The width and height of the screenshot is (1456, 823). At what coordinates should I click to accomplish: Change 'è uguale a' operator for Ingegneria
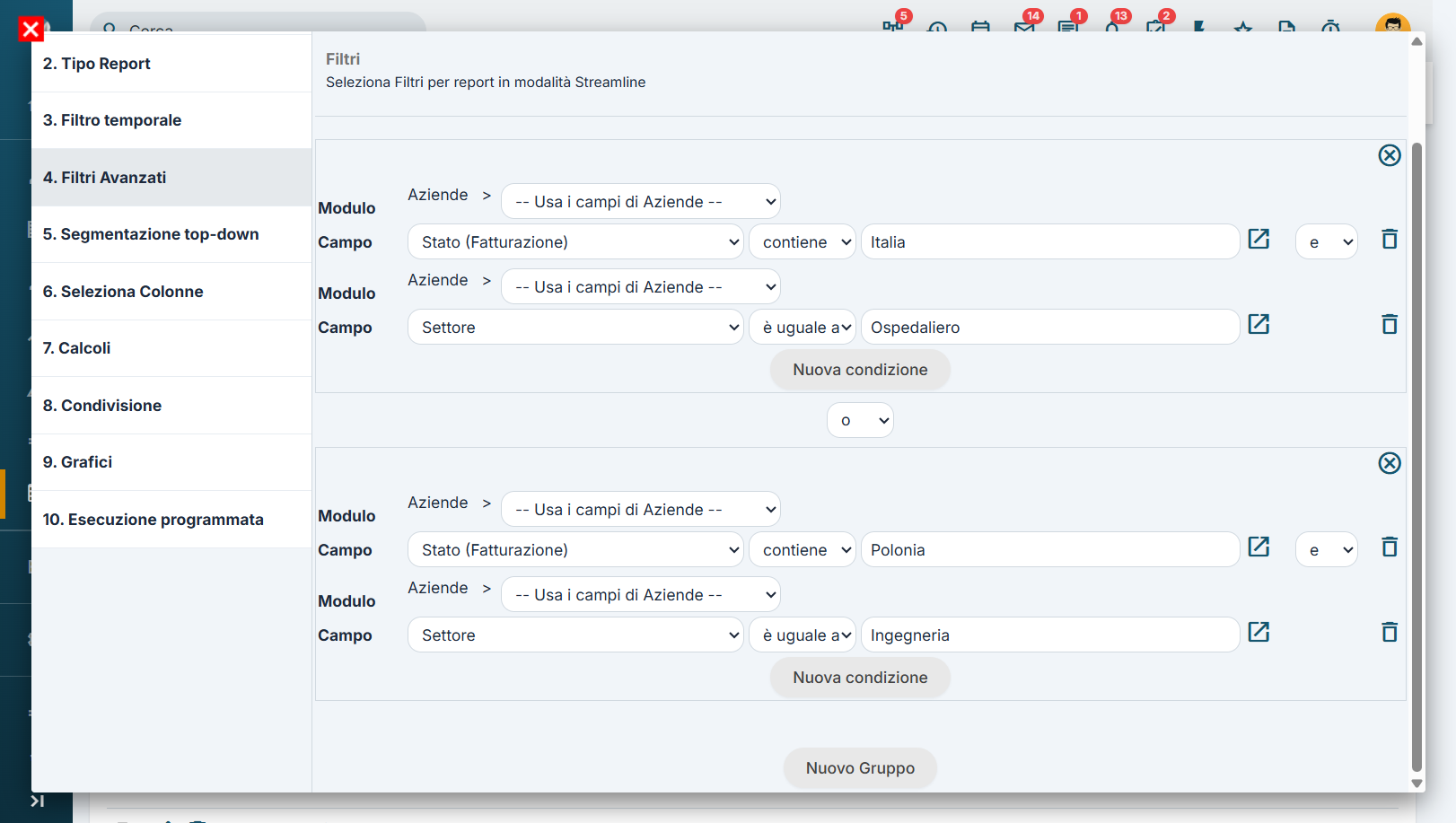[x=803, y=635]
